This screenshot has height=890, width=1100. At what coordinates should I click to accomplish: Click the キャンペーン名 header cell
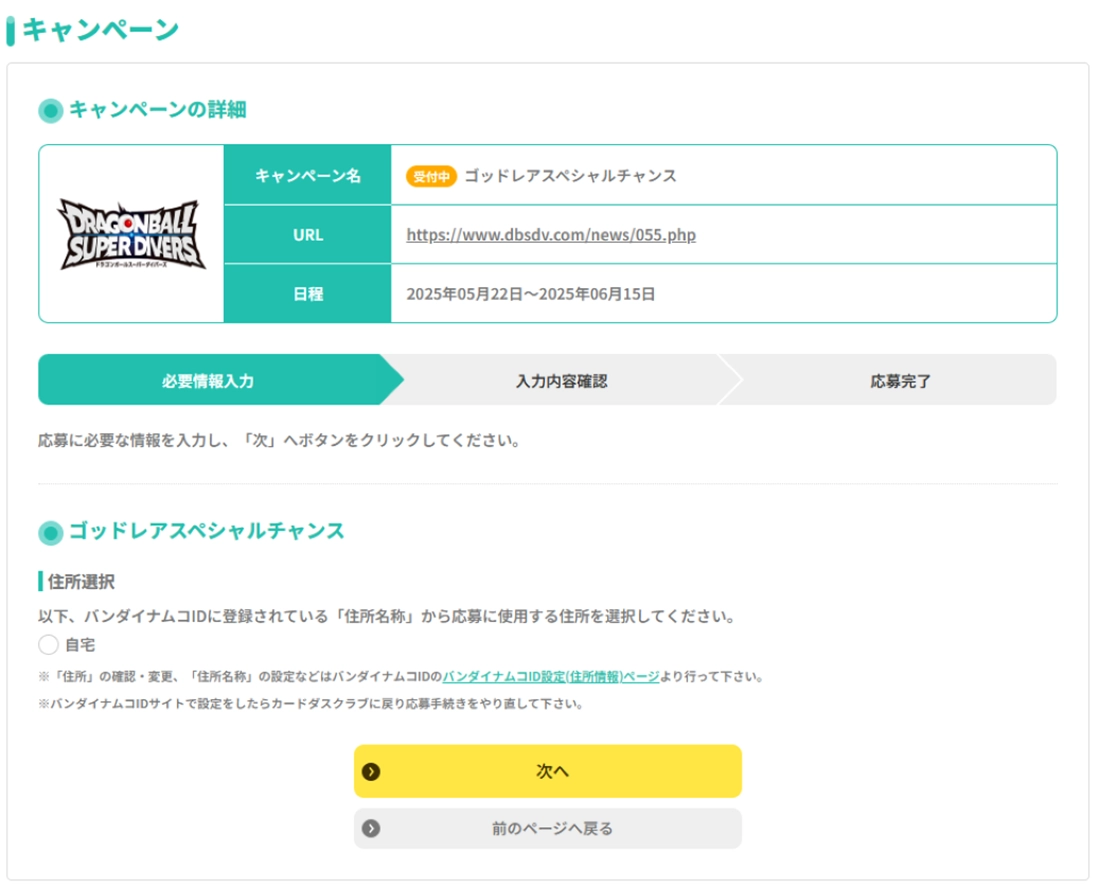click(x=307, y=176)
